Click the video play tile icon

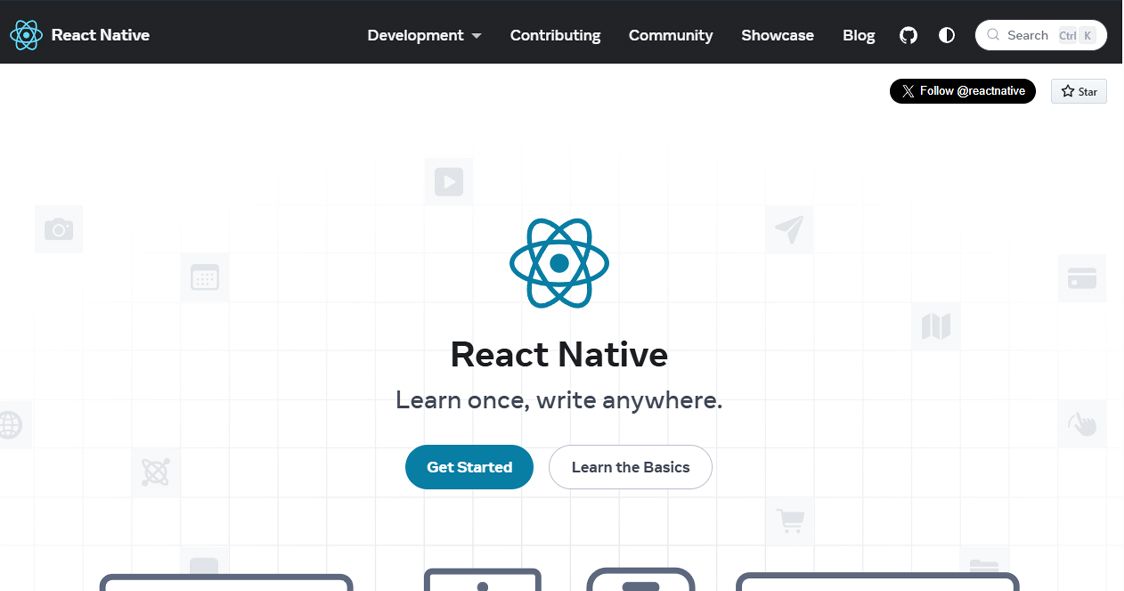click(x=449, y=181)
